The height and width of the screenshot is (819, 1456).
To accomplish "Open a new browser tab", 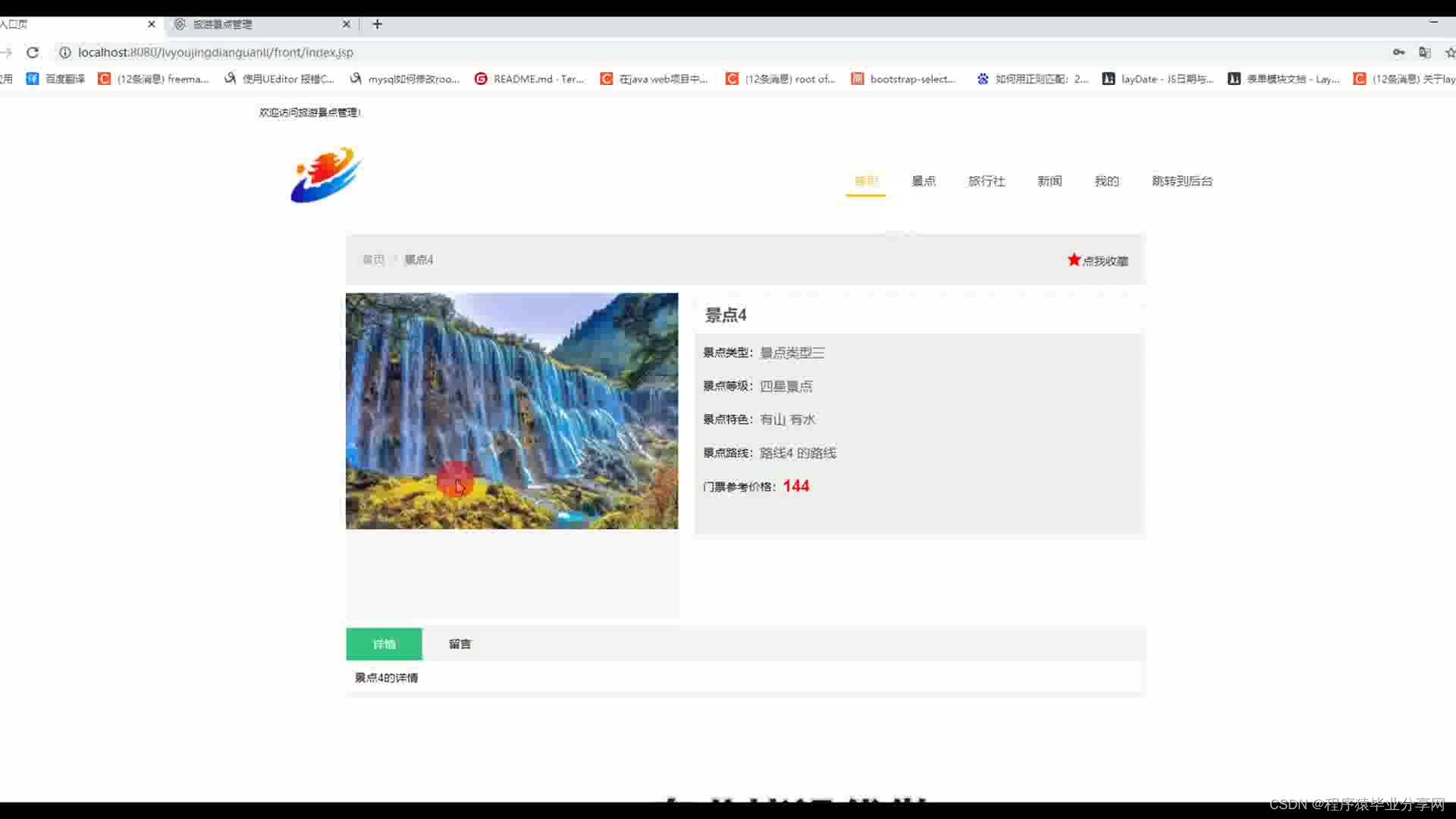I will 377,24.
